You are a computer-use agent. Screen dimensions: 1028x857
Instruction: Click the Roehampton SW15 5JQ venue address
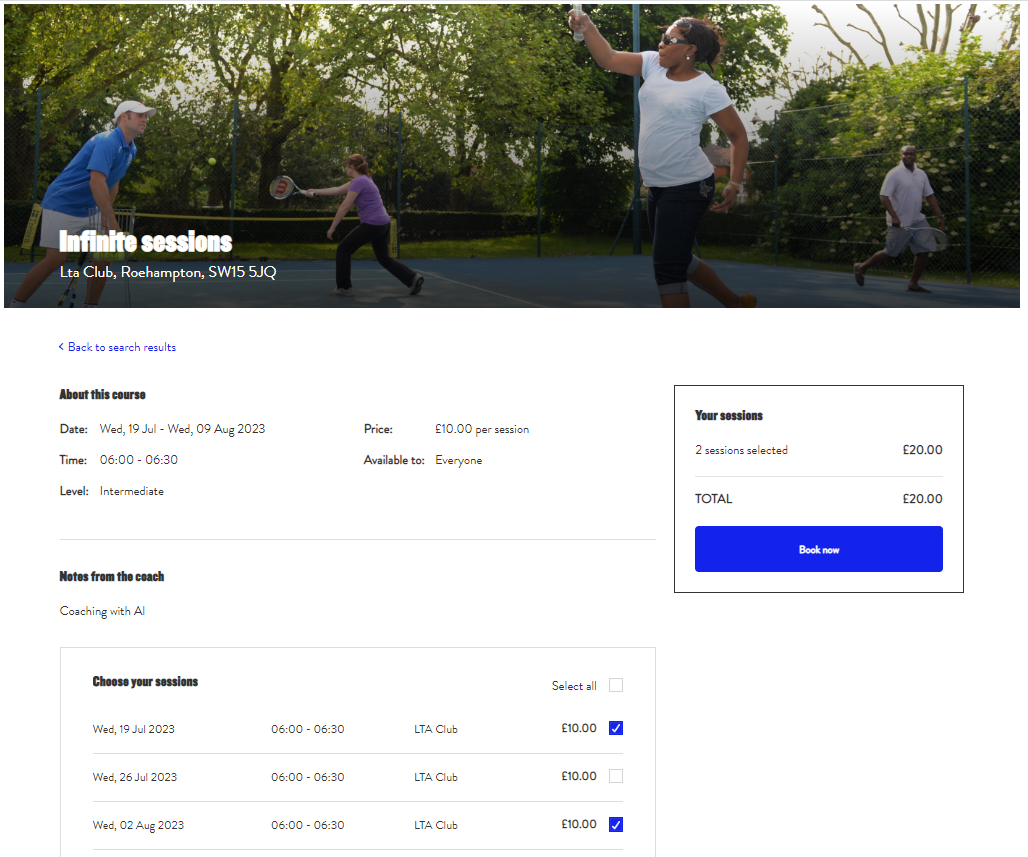[168, 272]
